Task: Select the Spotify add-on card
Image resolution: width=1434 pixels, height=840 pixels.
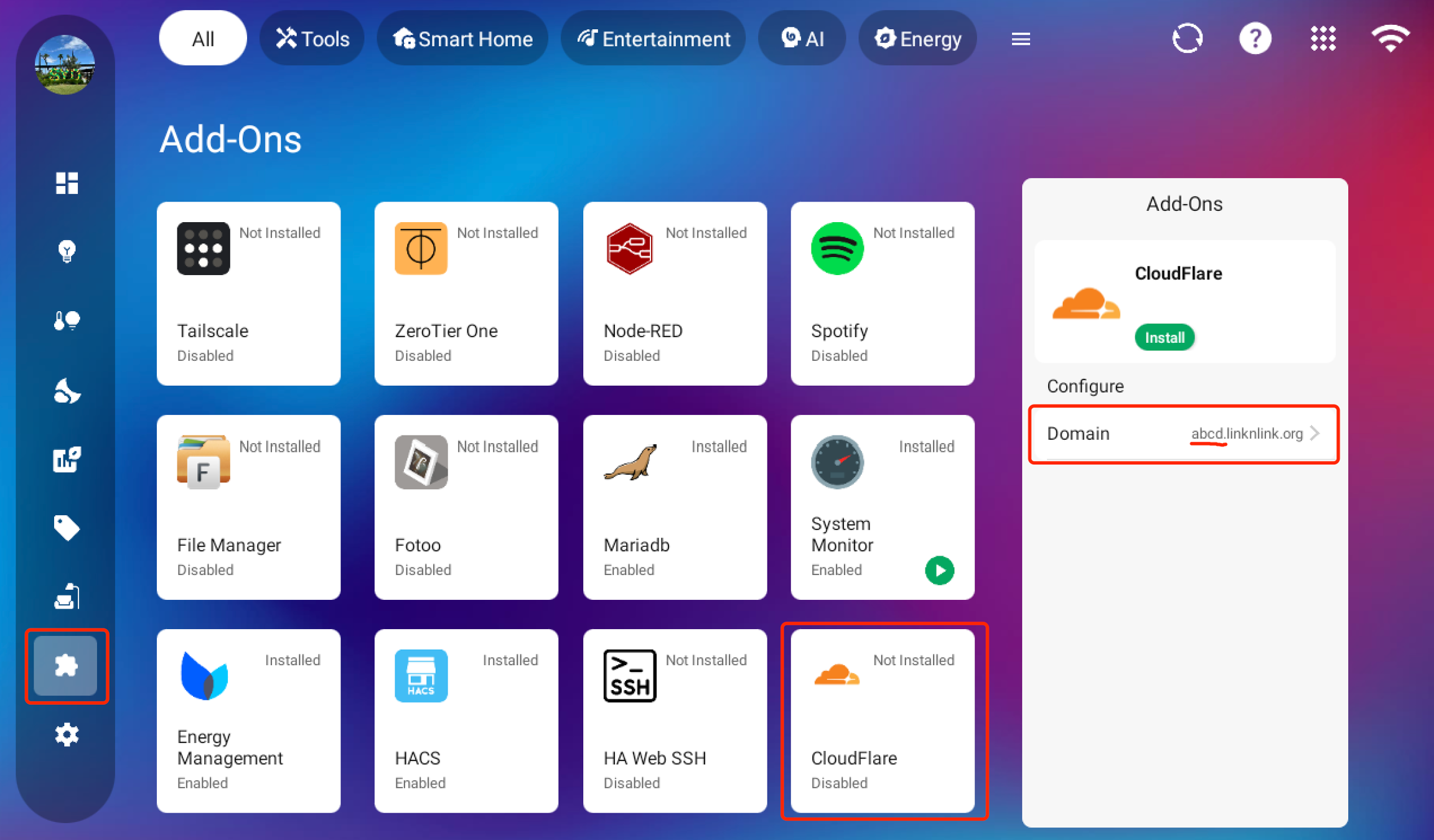Action: point(882,293)
